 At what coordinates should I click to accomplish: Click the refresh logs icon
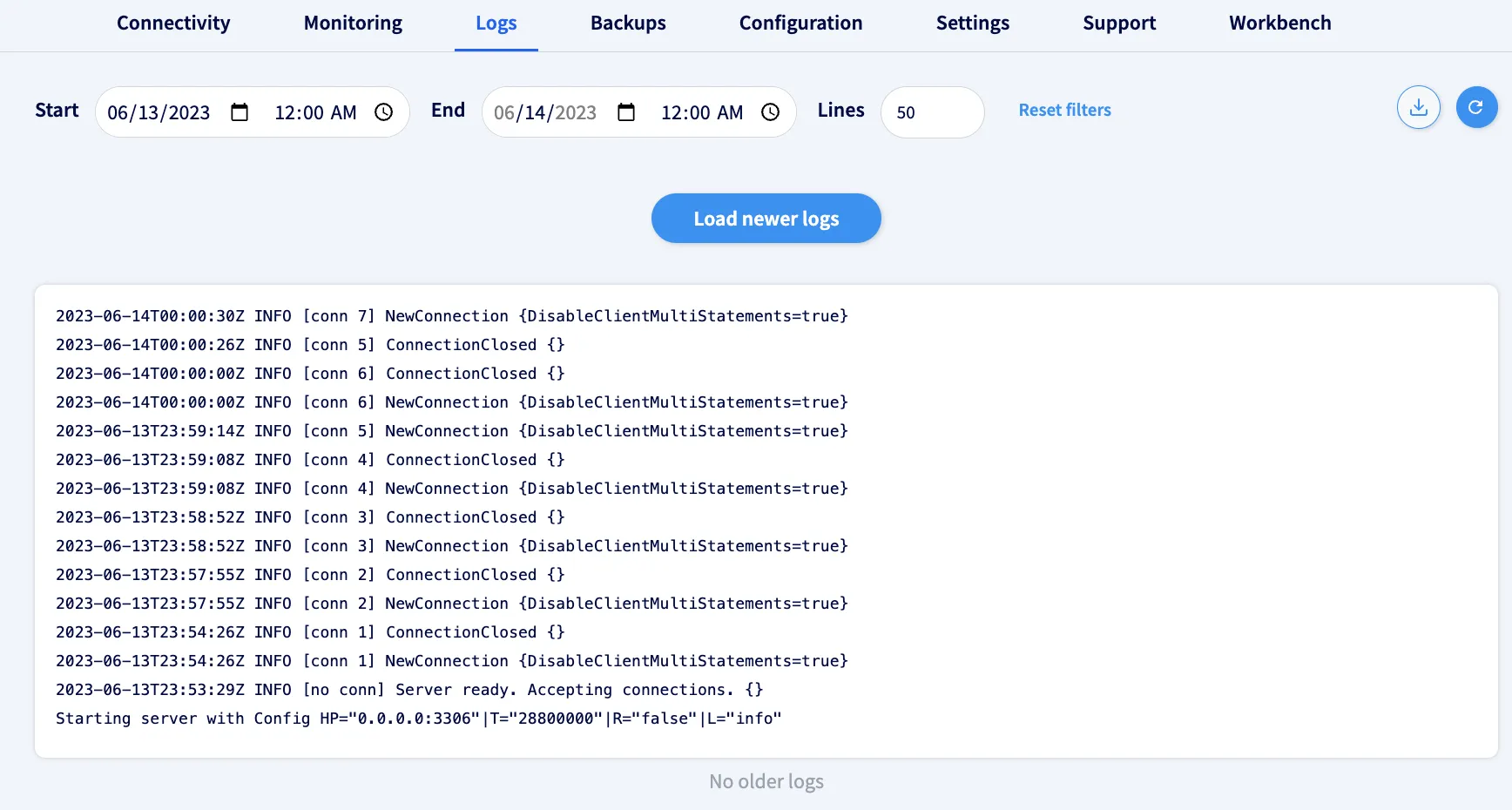1477,107
